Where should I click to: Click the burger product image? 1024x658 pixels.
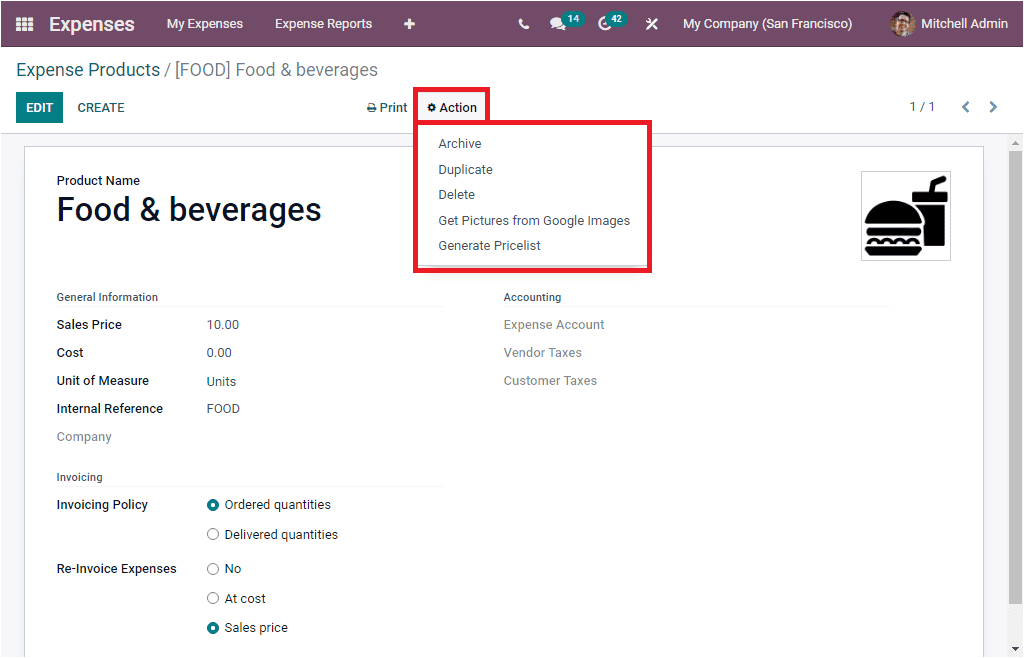click(x=905, y=216)
